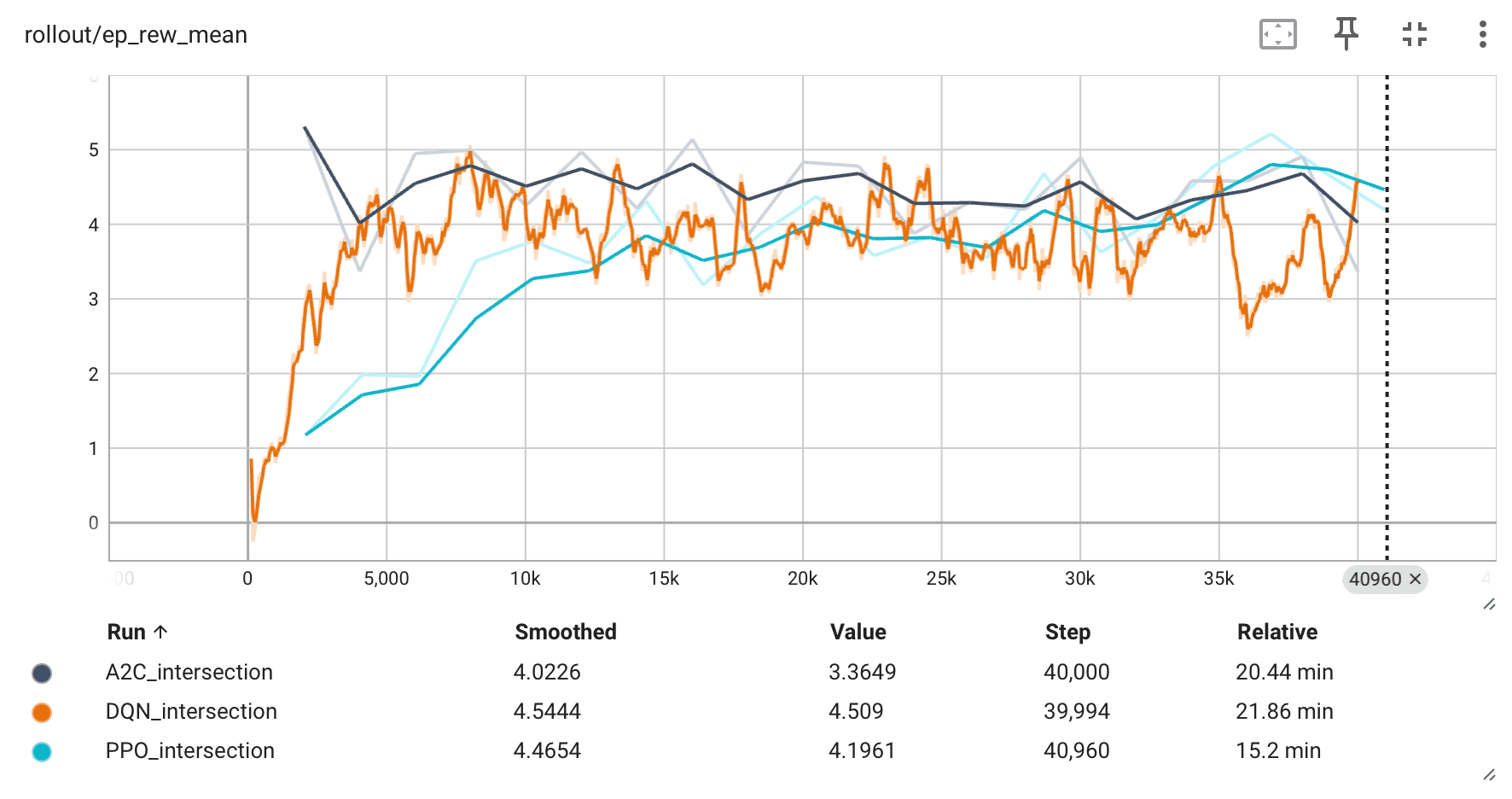Click the Smoothed column header

[566, 632]
